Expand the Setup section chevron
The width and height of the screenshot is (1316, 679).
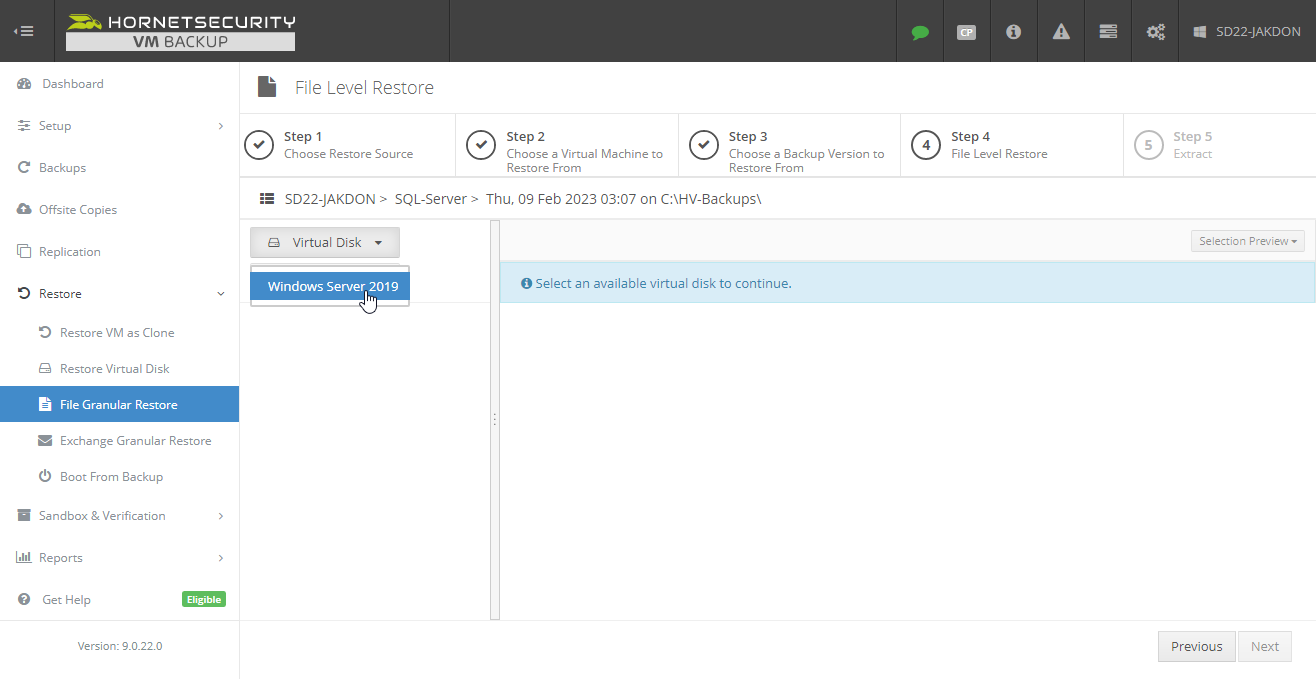click(220, 125)
